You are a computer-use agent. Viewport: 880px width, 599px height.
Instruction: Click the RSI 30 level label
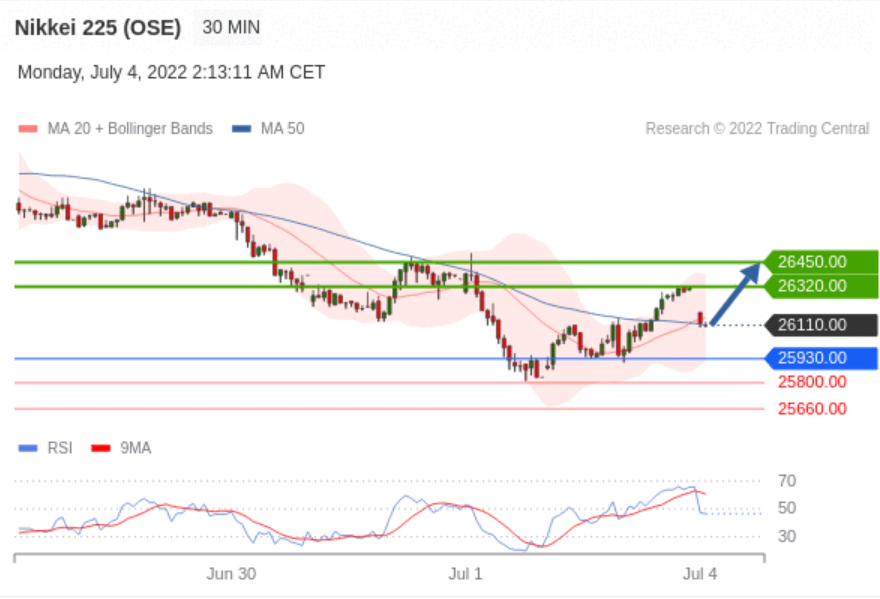pyautogui.click(x=787, y=537)
